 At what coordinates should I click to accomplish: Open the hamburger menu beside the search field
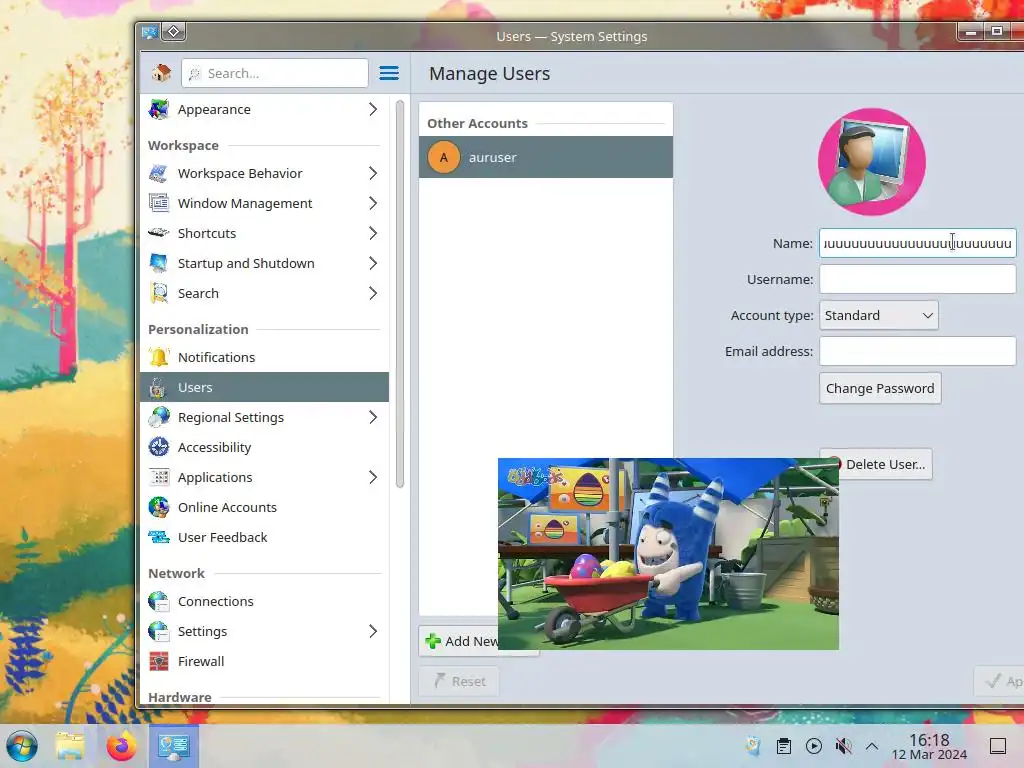point(389,73)
